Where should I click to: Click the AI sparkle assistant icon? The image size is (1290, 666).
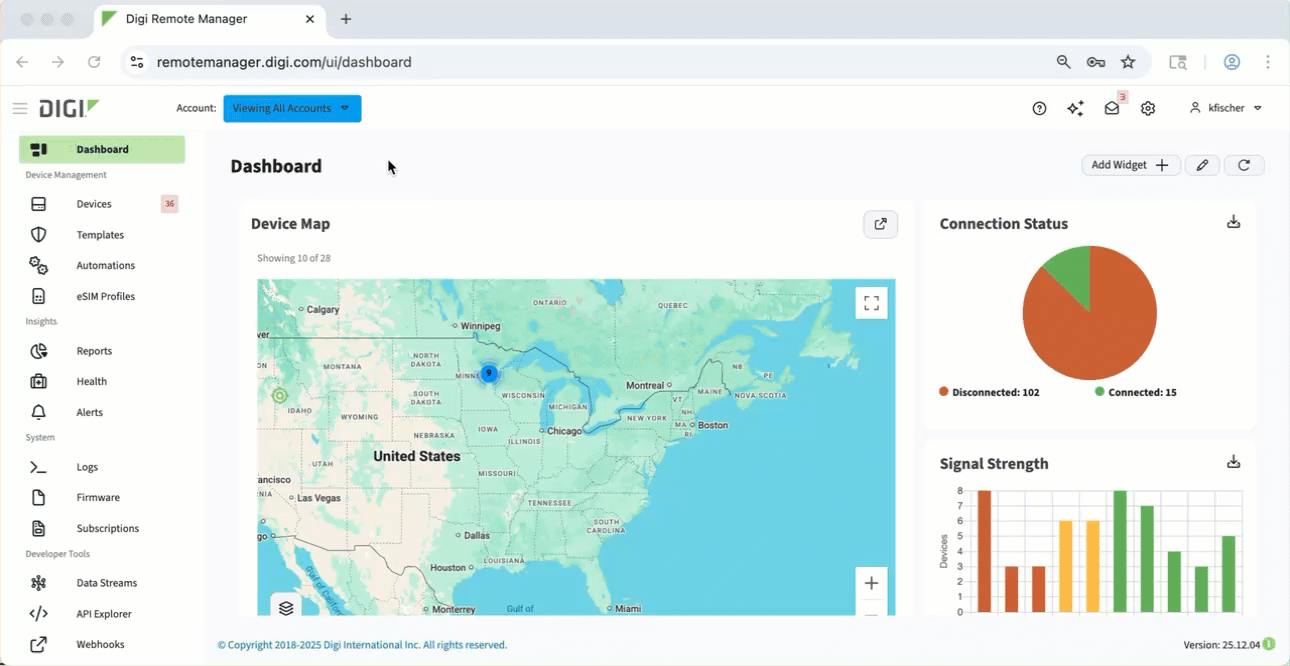click(1075, 109)
